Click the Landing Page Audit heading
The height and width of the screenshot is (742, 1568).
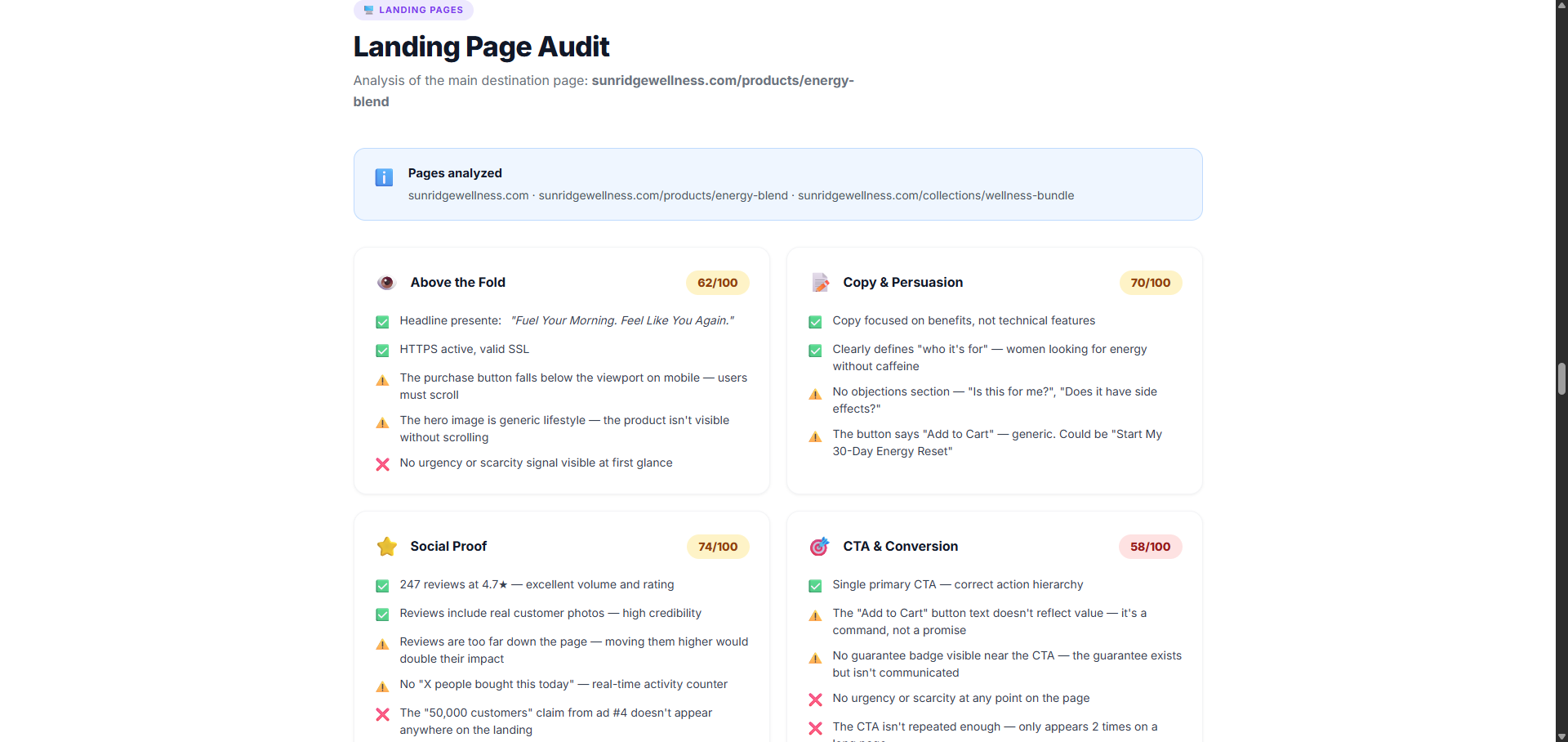[x=482, y=47]
